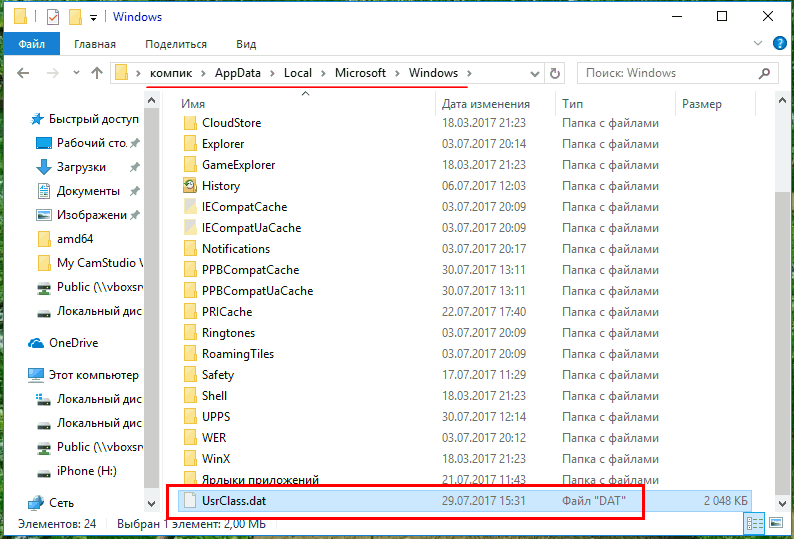Viewport: 794px width, 539px height.
Task: Expand the address bar history dropdown
Action: 534,73
